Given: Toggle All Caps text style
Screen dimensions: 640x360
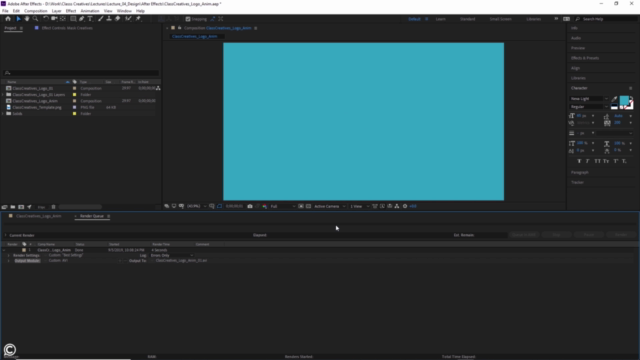Looking at the screenshot, I should [597, 161].
